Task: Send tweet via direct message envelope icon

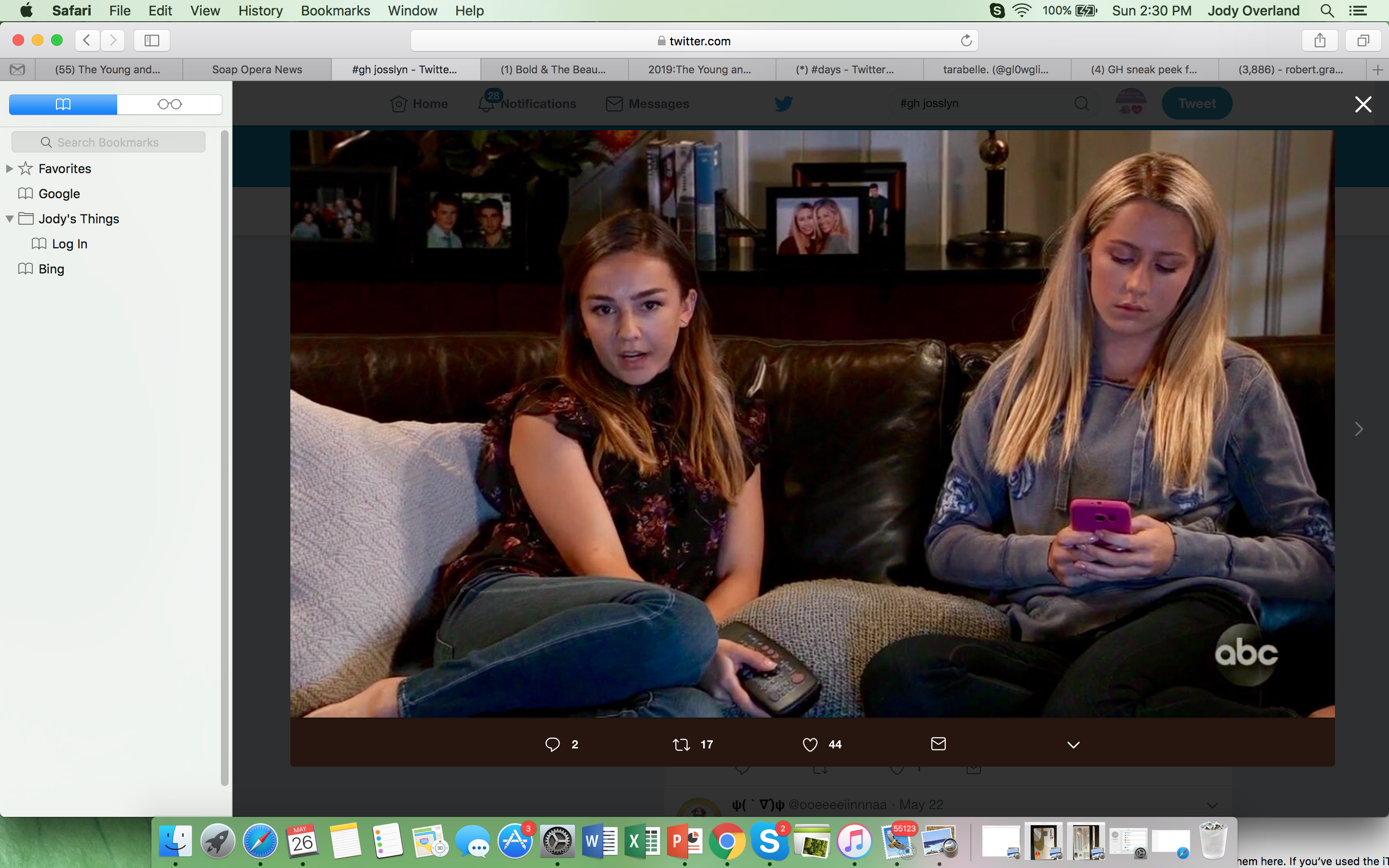Action: point(939,744)
